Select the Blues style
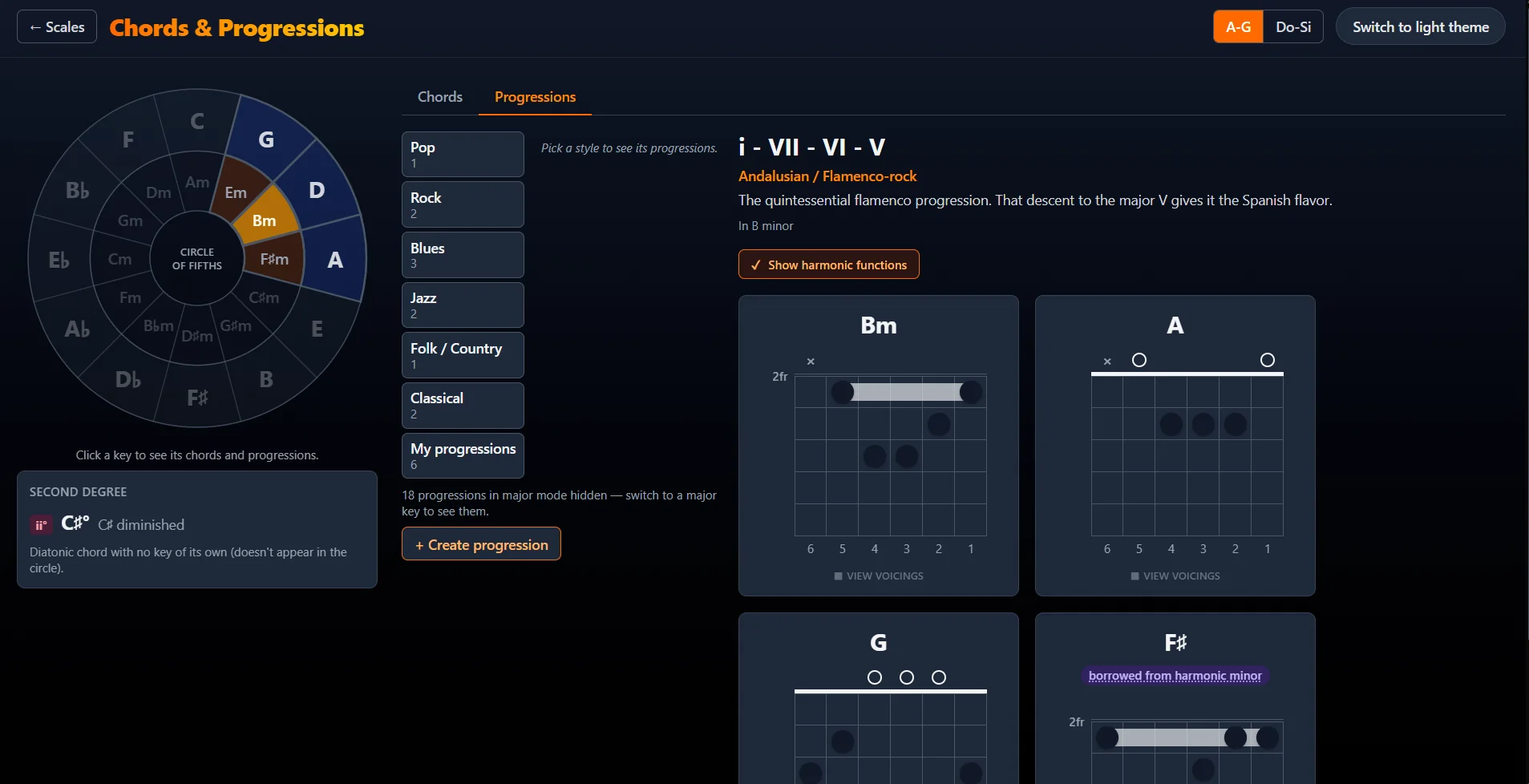Image resolution: width=1529 pixels, height=784 pixels. tap(463, 255)
